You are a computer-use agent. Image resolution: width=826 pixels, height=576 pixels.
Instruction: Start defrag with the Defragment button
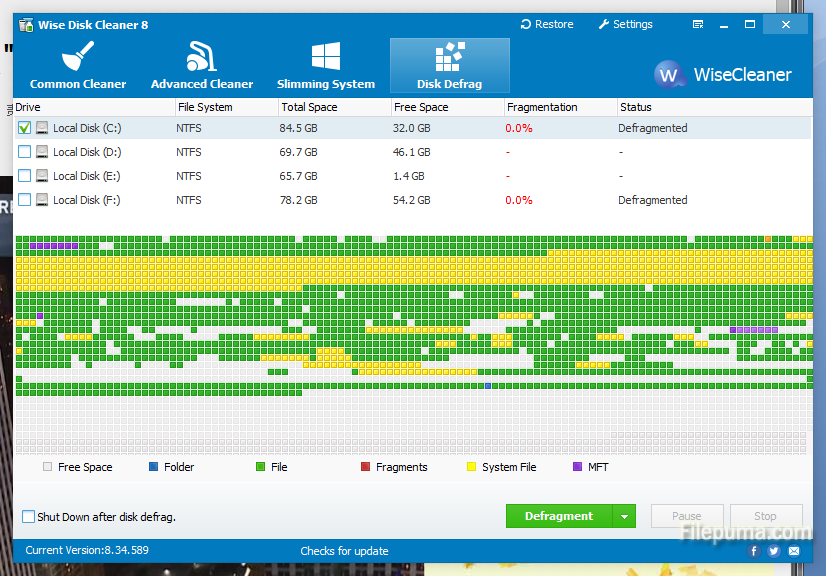(x=559, y=517)
